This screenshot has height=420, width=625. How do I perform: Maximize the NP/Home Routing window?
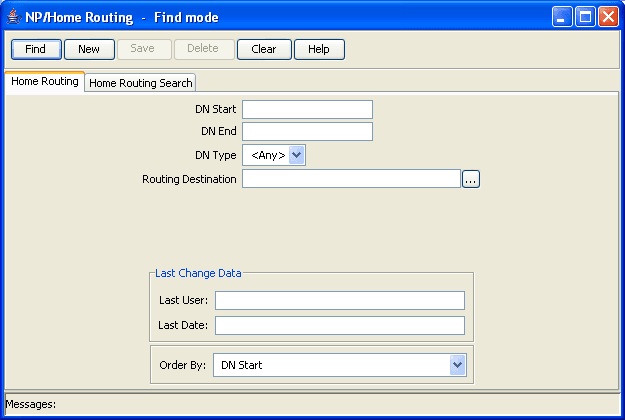pos(585,17)
